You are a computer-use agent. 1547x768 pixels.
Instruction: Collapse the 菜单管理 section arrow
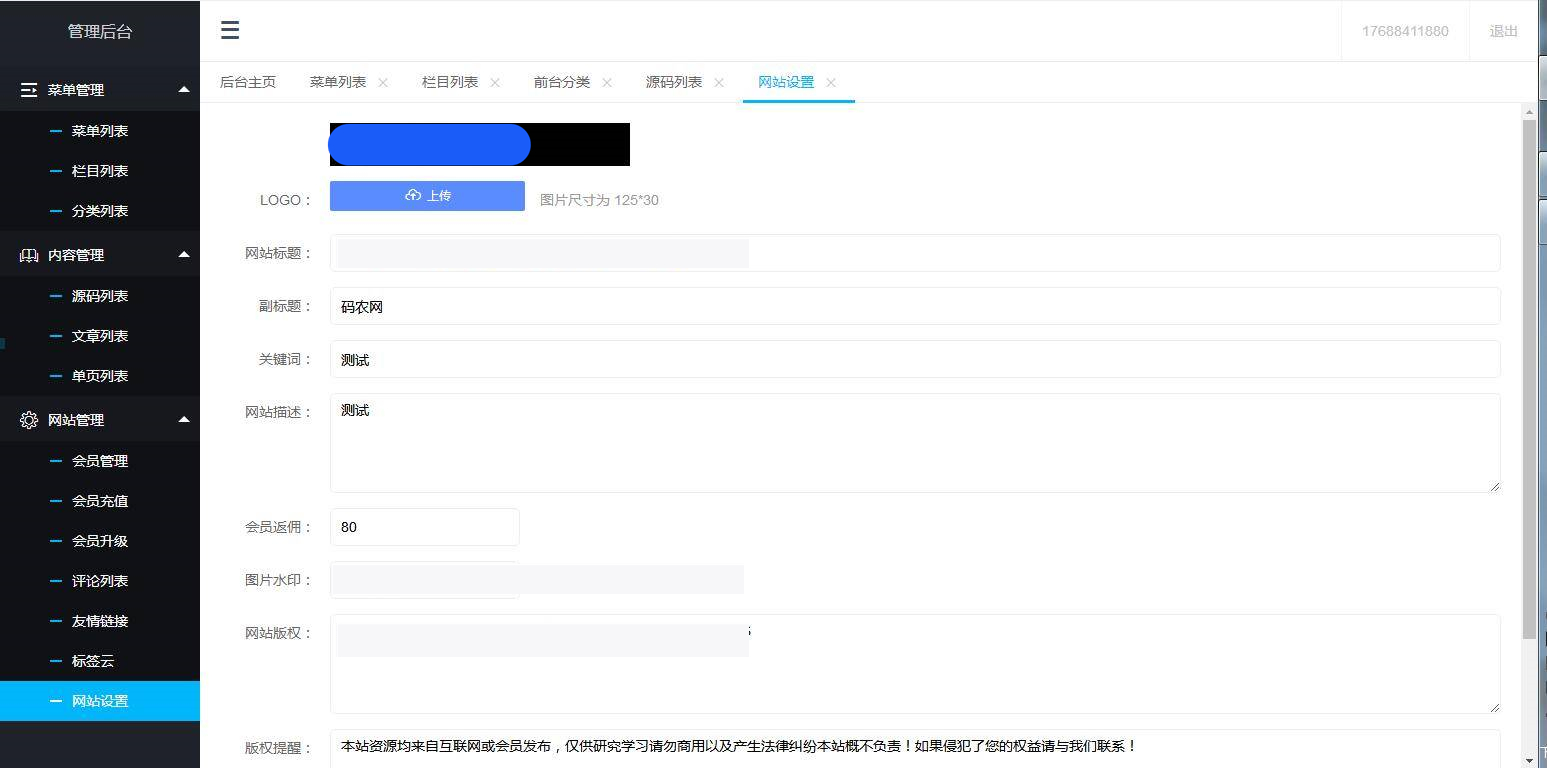tap(184, 89)
